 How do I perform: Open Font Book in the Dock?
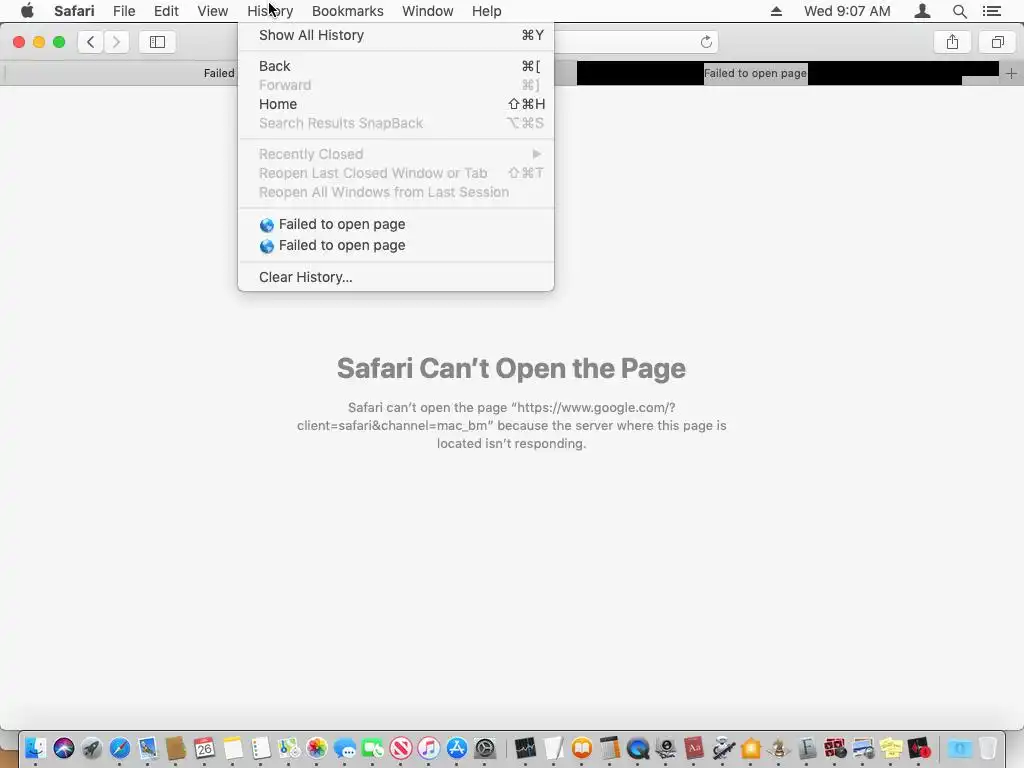pyautogui.click(x=807, y=748)
